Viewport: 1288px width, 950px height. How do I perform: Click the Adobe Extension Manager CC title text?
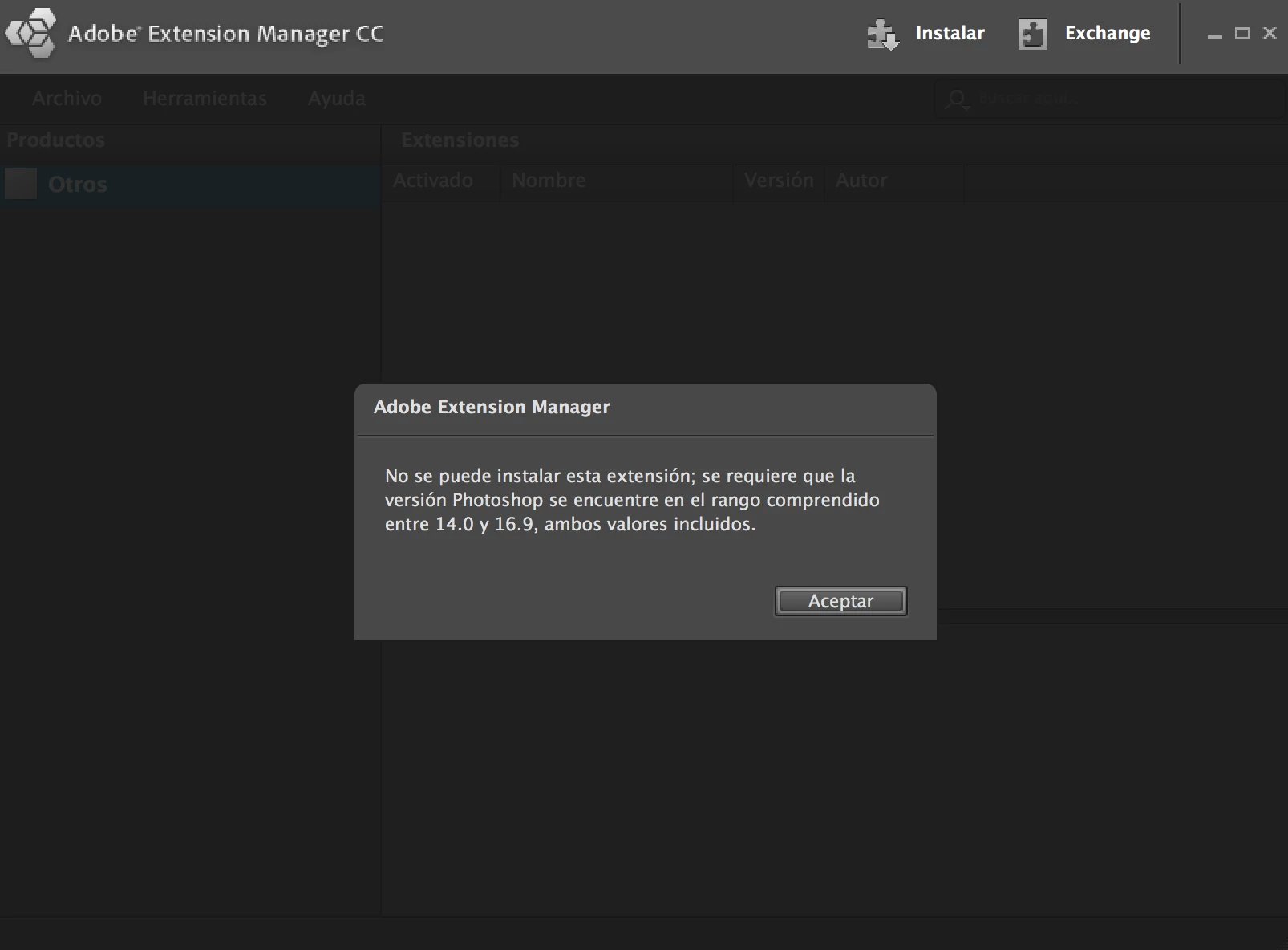click(x=226, y=34)
